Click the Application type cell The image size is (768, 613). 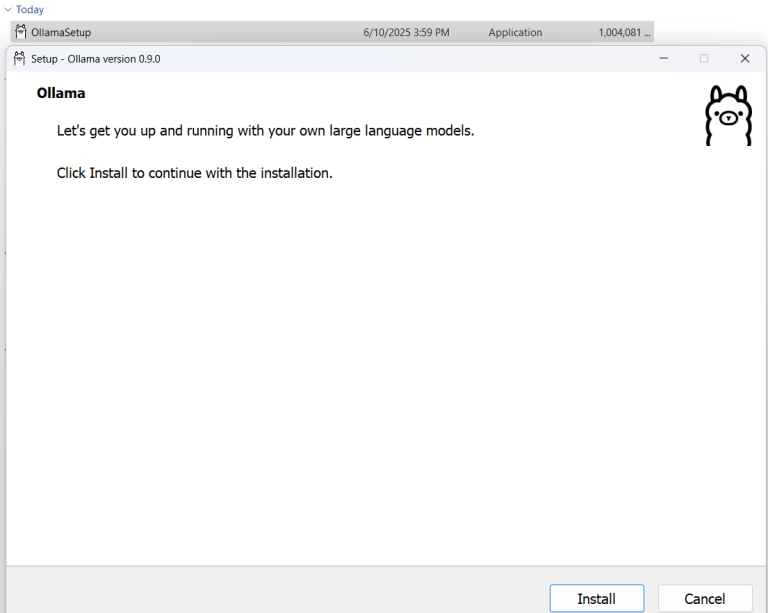[x=515, y=32]
